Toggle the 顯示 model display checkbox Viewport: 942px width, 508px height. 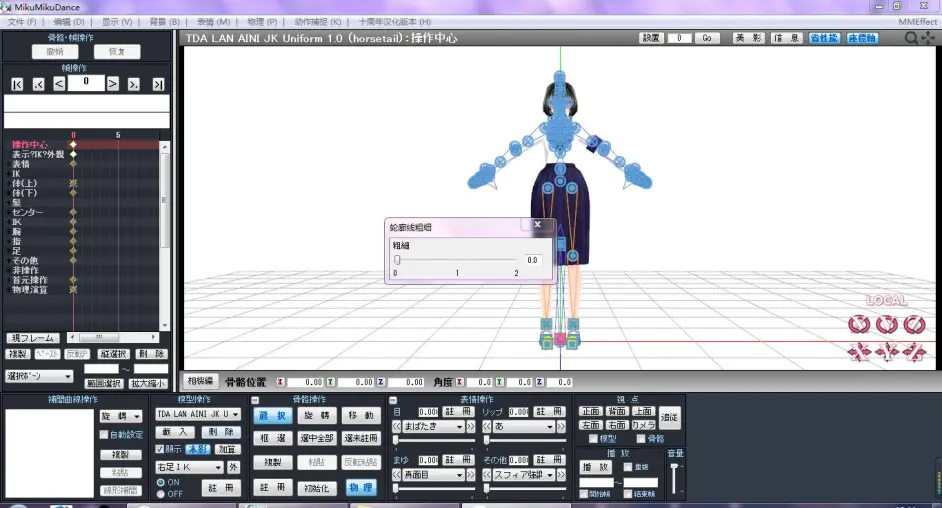[x=160, y=449]
